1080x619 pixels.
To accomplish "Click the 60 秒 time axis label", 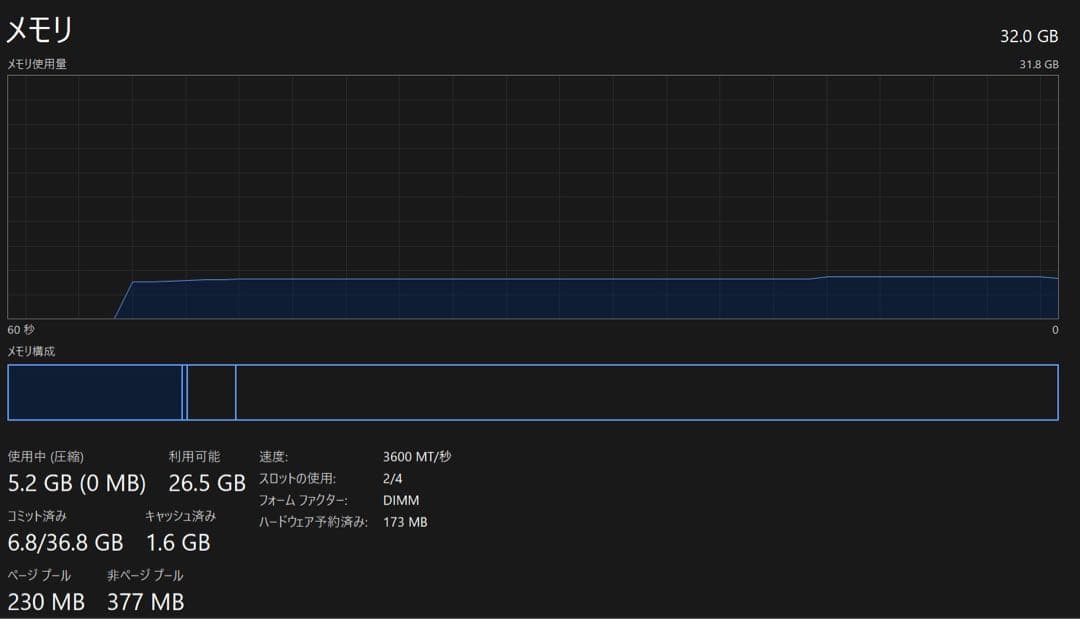I will point(22,329).
